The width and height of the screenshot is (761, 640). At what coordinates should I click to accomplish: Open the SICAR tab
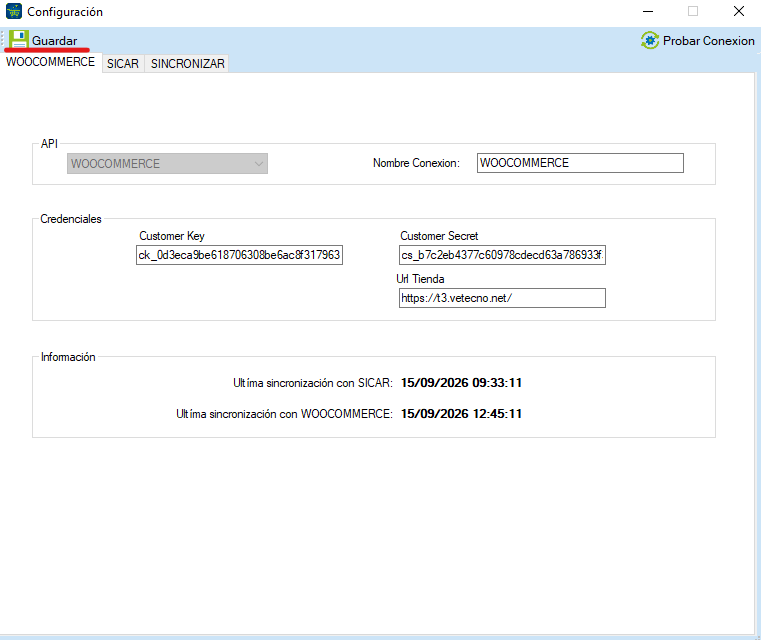point(123,64)
